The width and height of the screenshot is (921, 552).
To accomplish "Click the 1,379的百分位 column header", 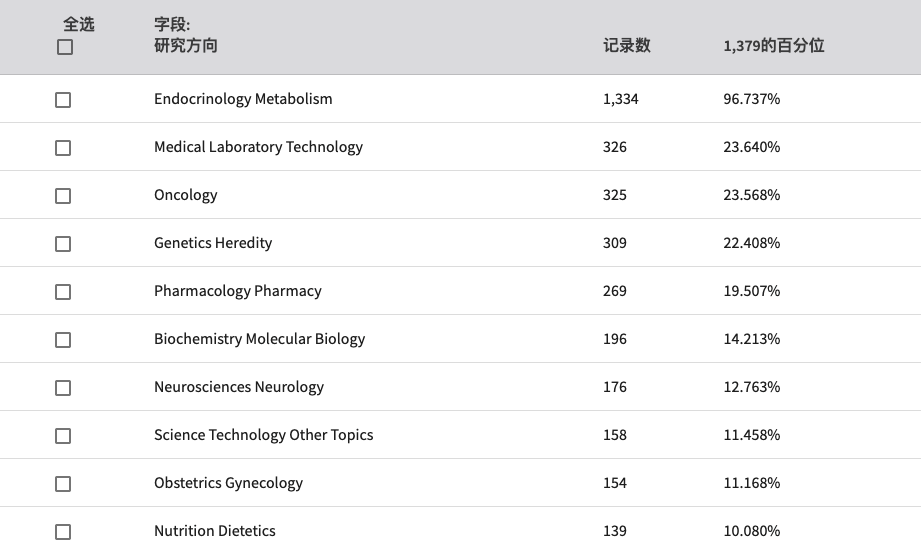I will [x=774, y=45].
